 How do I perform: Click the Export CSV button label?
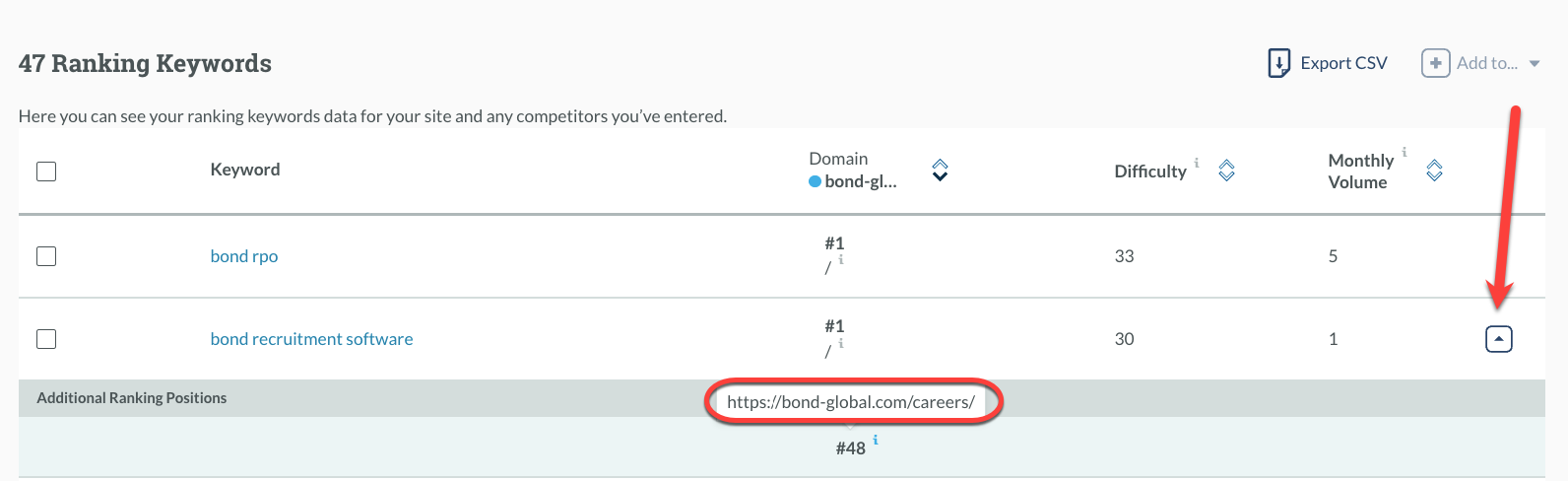1343,63
